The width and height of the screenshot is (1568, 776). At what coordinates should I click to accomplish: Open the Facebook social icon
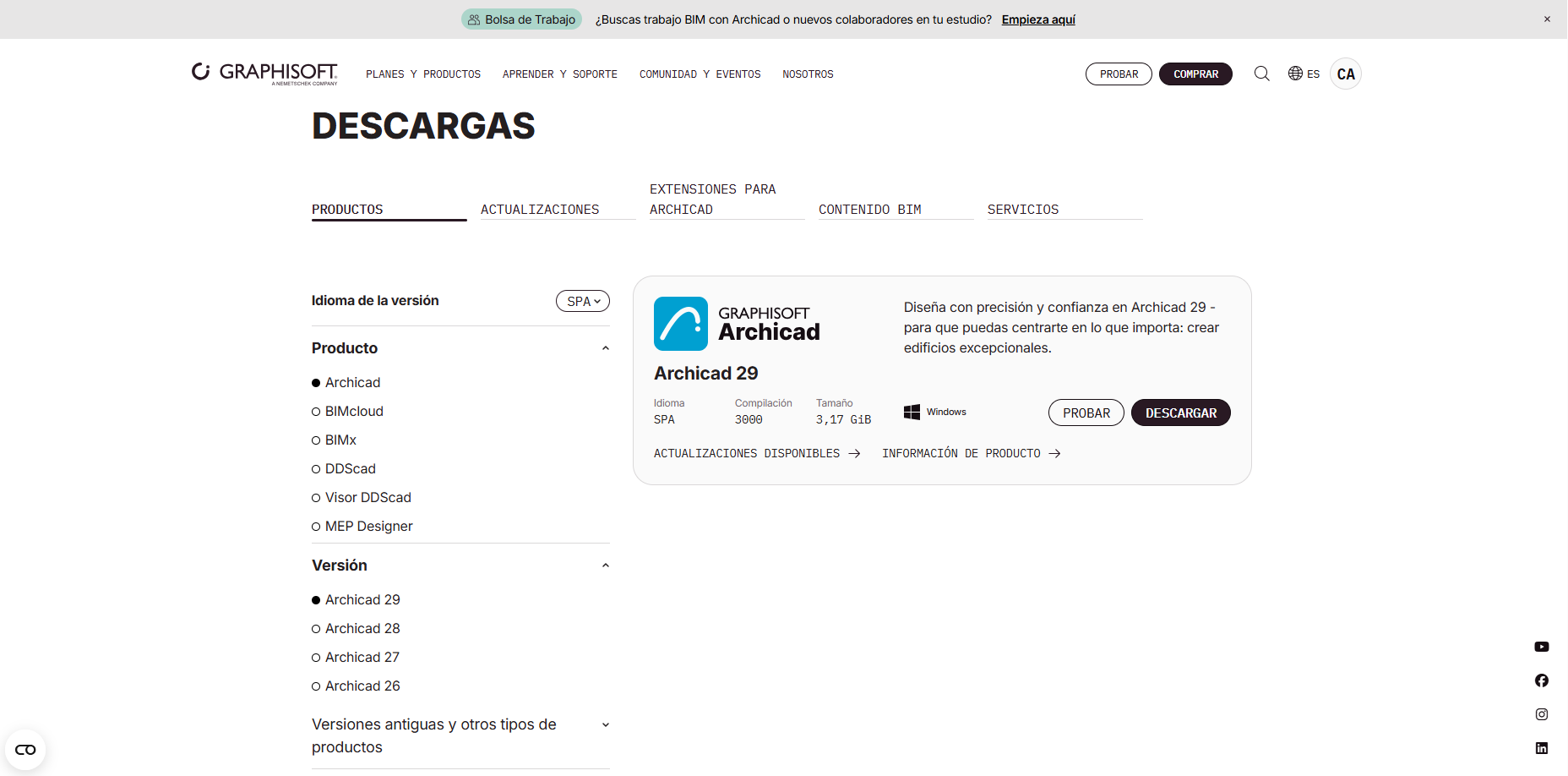pyautogui.click(x=1542, y=680)
